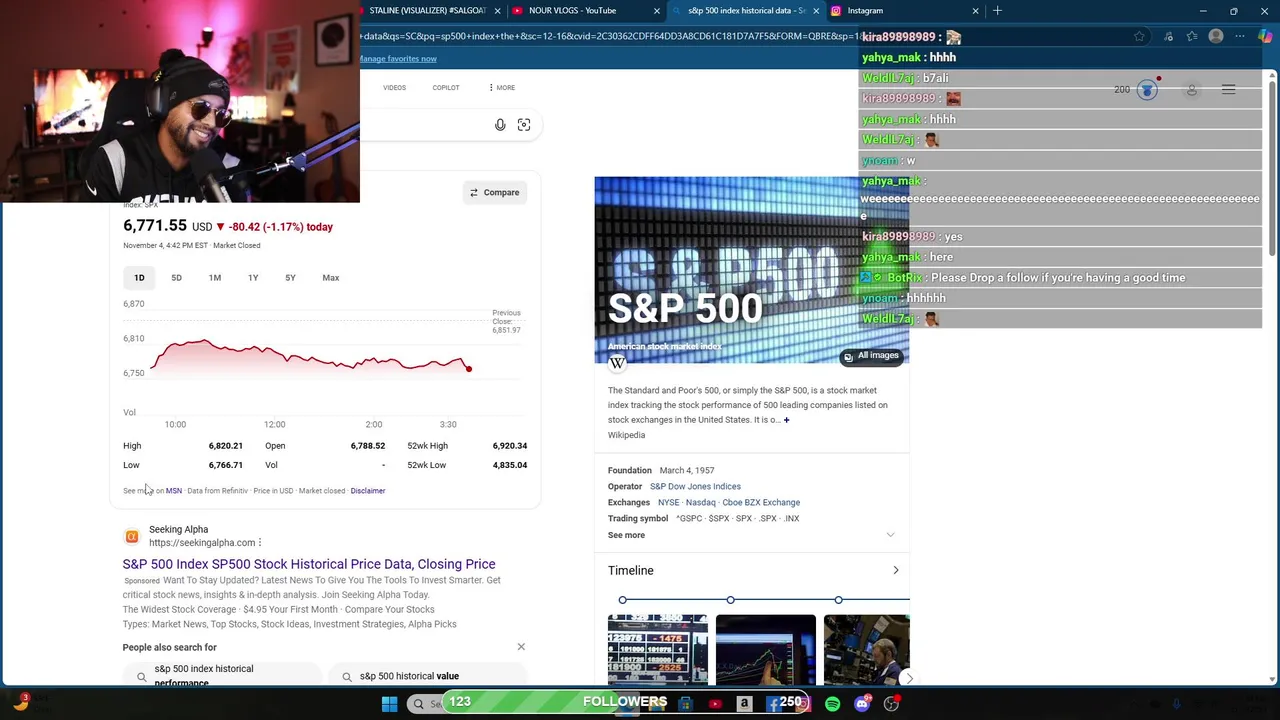Open the stock chart timeline thumbnail
Viewport: 1280px width, 720px height.
pos(766,650)
